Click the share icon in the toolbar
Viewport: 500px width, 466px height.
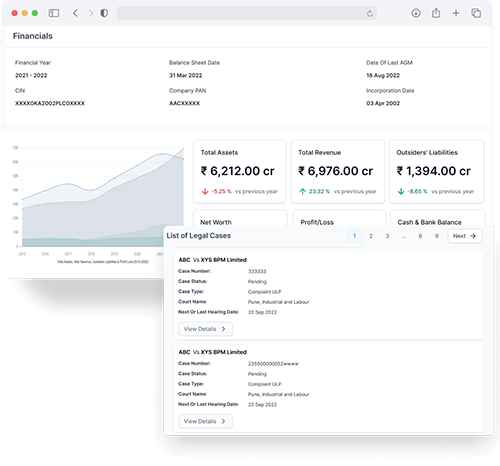[x=436, y=13]
